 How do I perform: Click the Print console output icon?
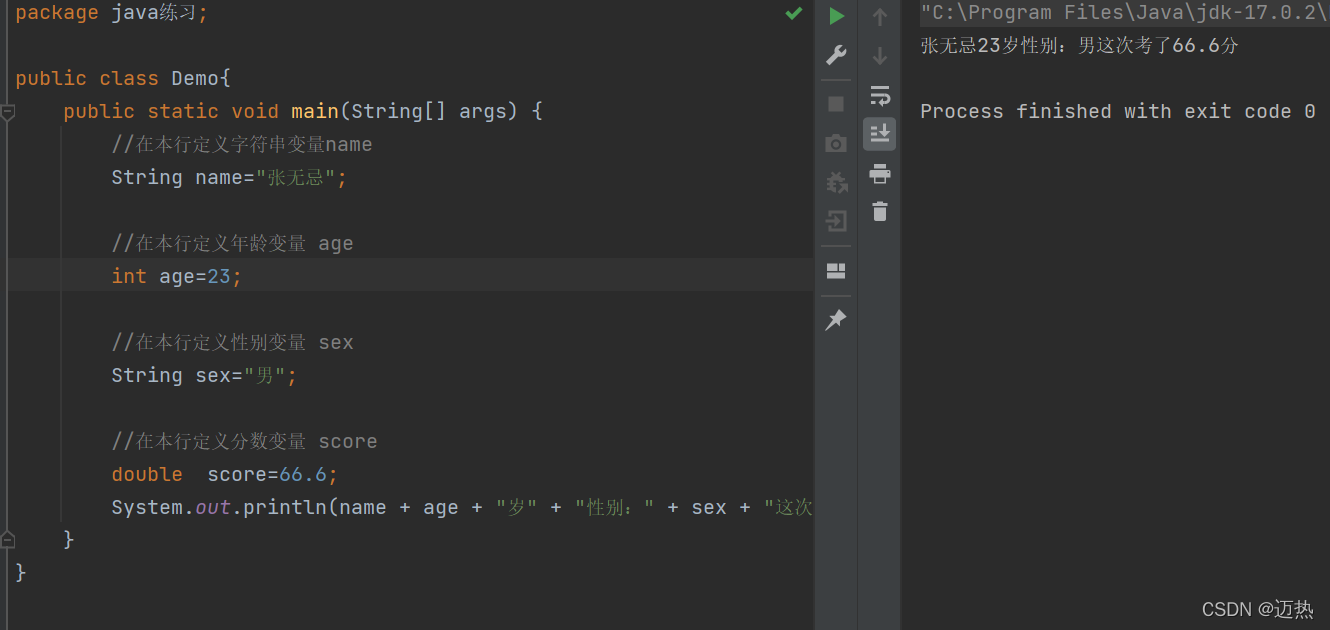880,174
